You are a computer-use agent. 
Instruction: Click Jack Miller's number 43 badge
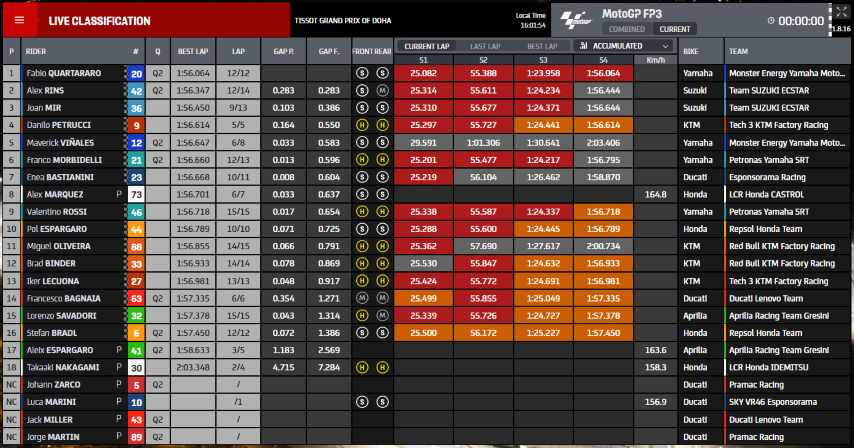pos(136,420)
